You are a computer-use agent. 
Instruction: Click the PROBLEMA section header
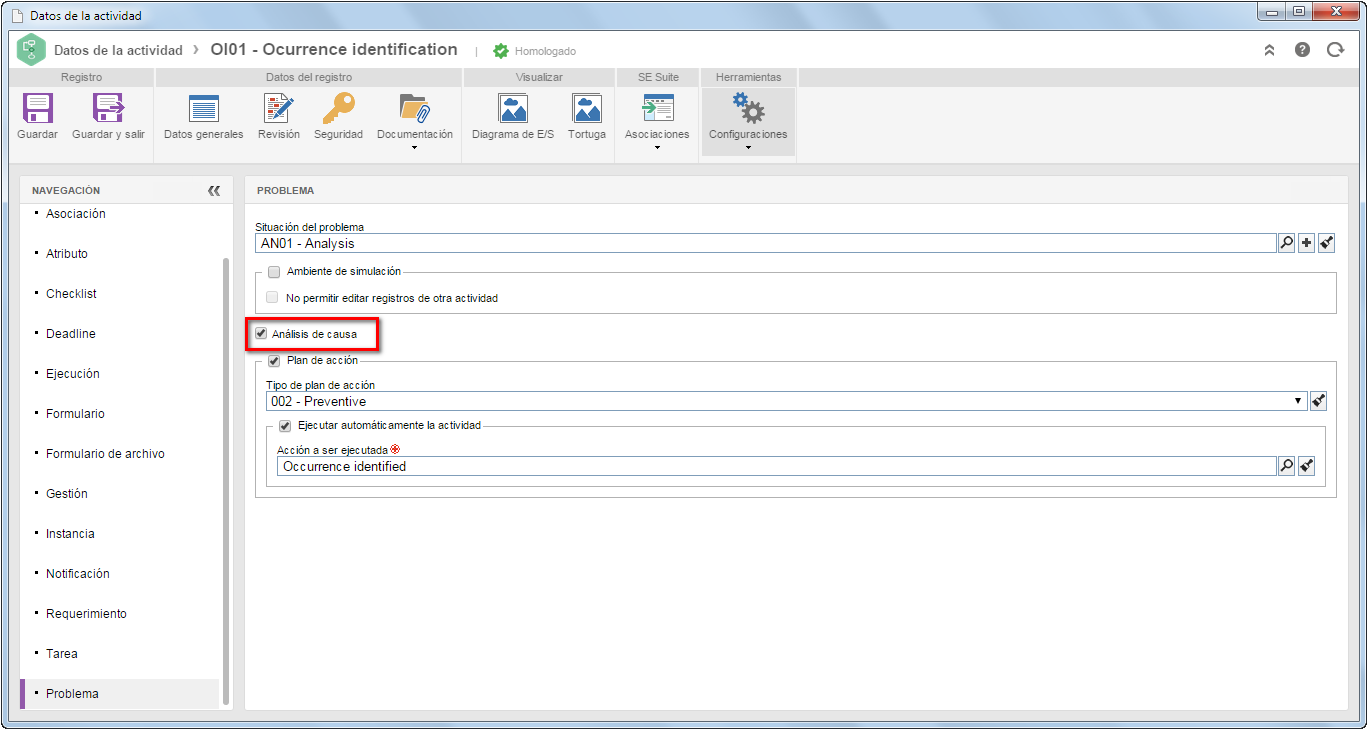285,190
